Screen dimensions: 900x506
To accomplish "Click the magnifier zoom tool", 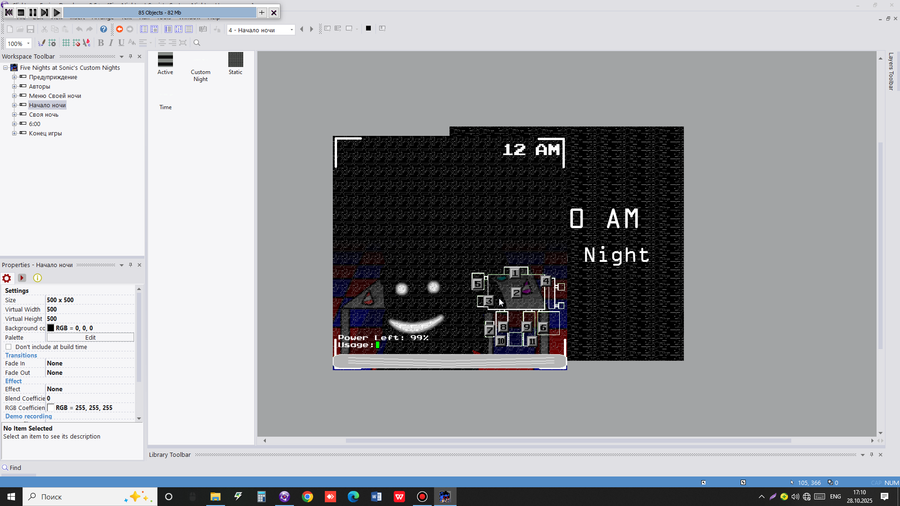I will [197, 43].
